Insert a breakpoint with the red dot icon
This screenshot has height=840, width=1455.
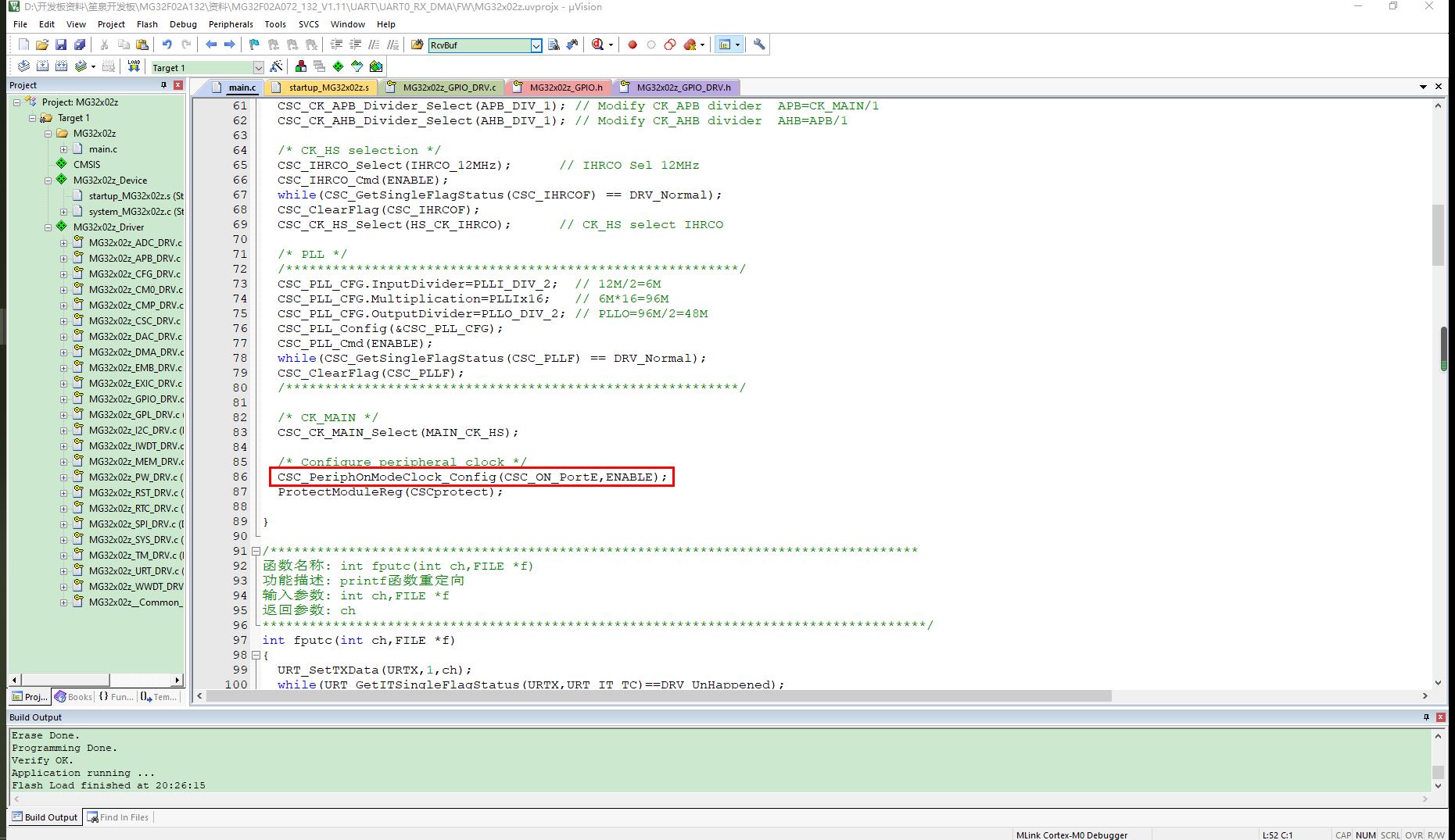click(x=633, y=45)
